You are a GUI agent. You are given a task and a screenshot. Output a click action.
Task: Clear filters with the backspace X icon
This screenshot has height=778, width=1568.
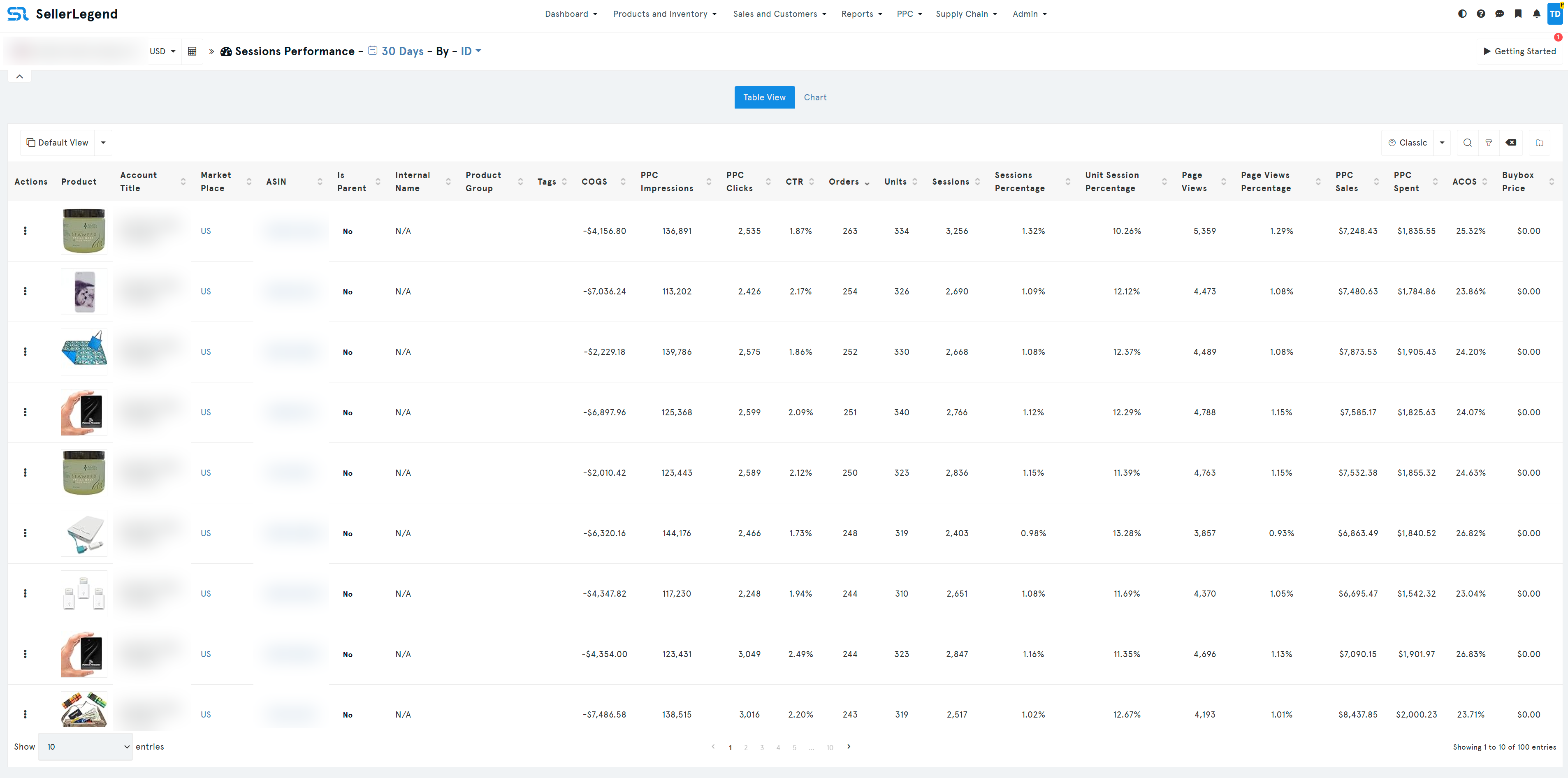click(1511, 142)
